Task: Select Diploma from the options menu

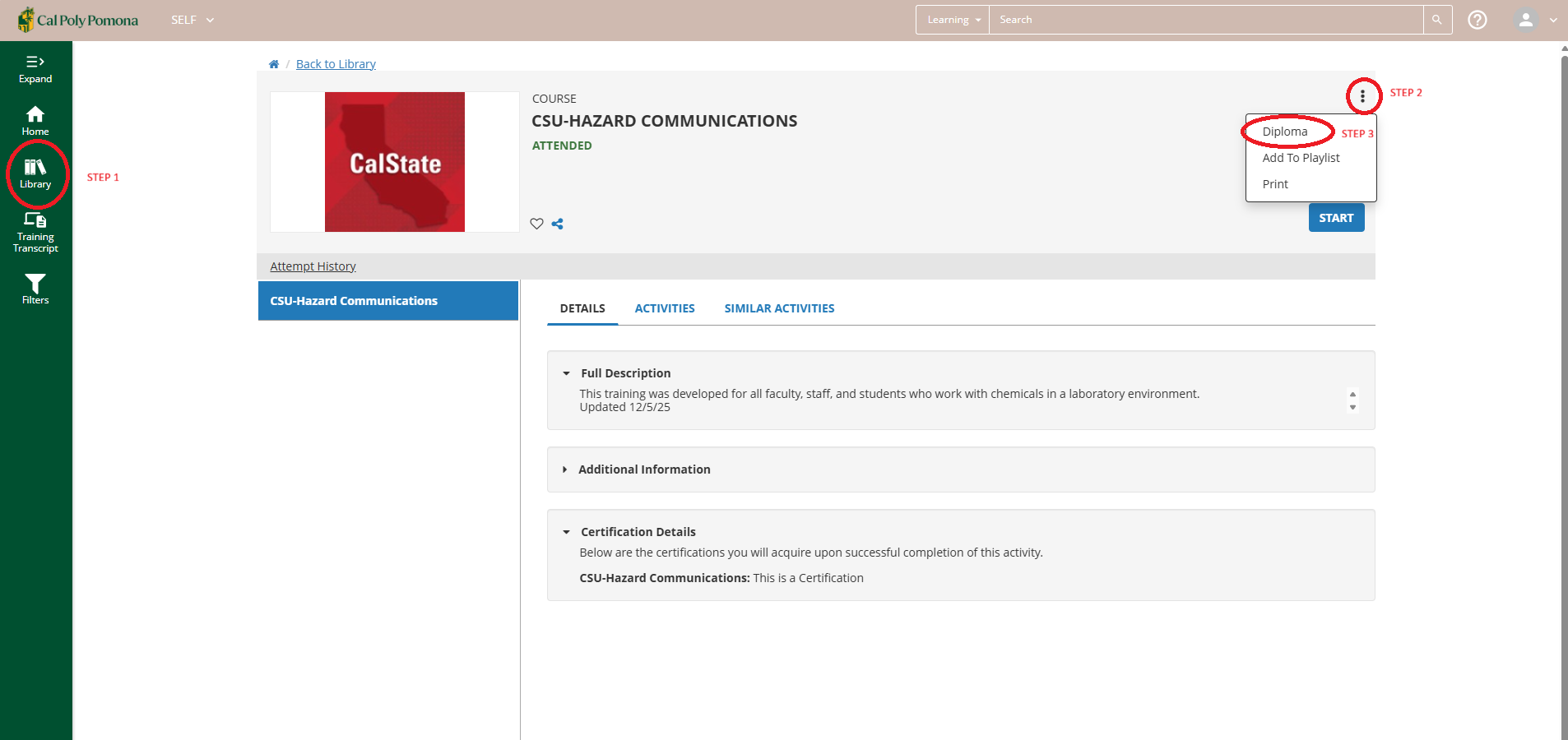Action: pos(1283,131)
